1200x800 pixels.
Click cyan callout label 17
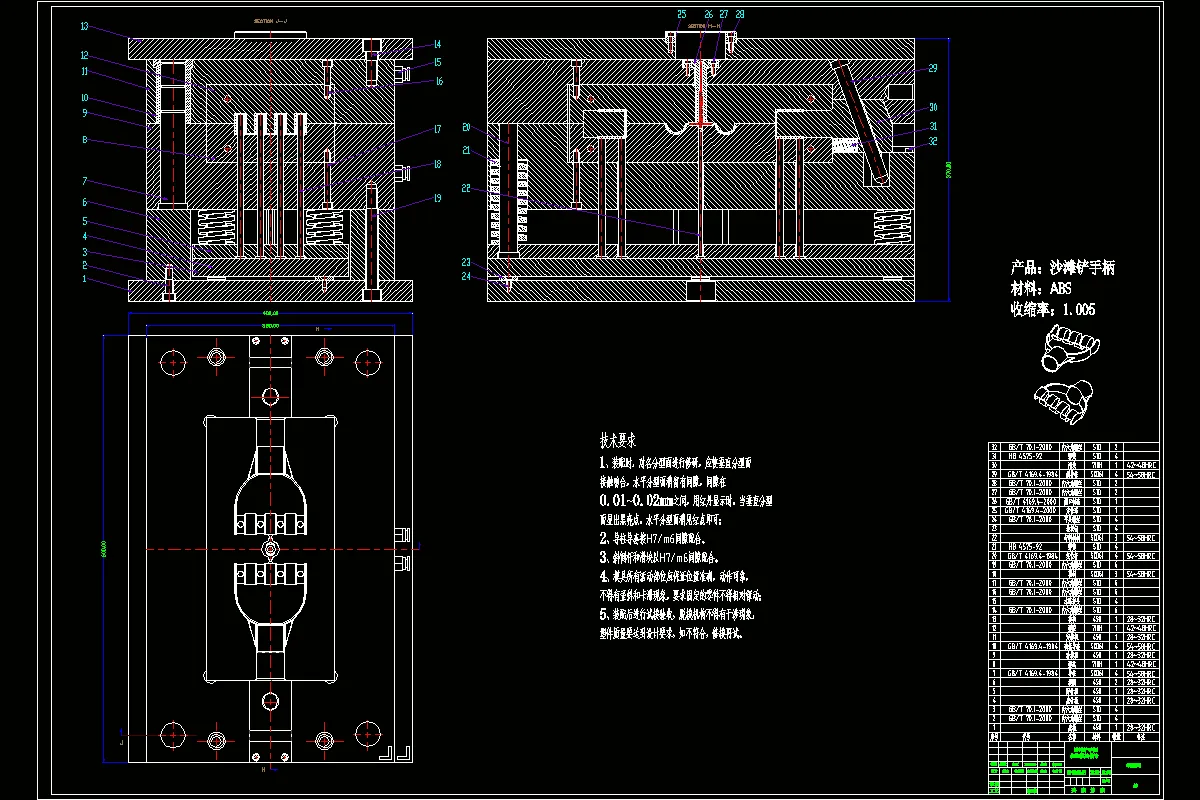point(438,129)
